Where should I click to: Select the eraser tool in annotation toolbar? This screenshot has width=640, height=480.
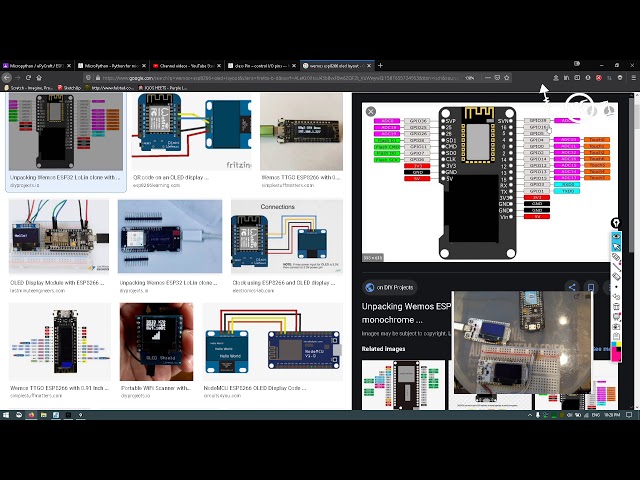[616, 277]
